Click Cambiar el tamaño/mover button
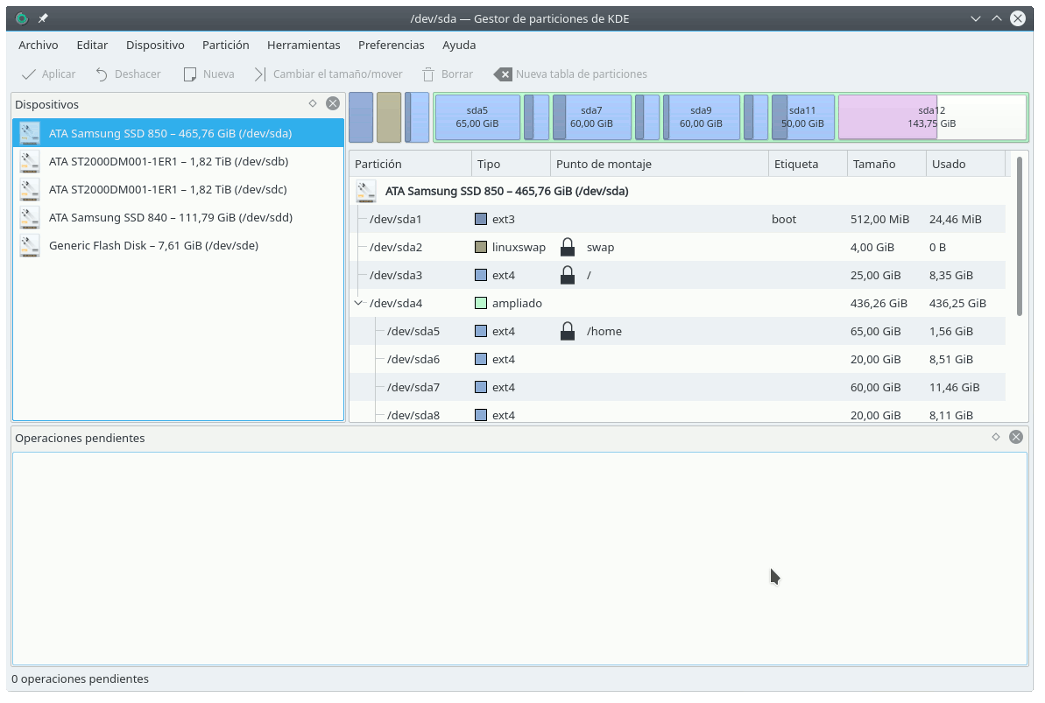This screenshot has width=1045, height=703. [x=328, y=74]
